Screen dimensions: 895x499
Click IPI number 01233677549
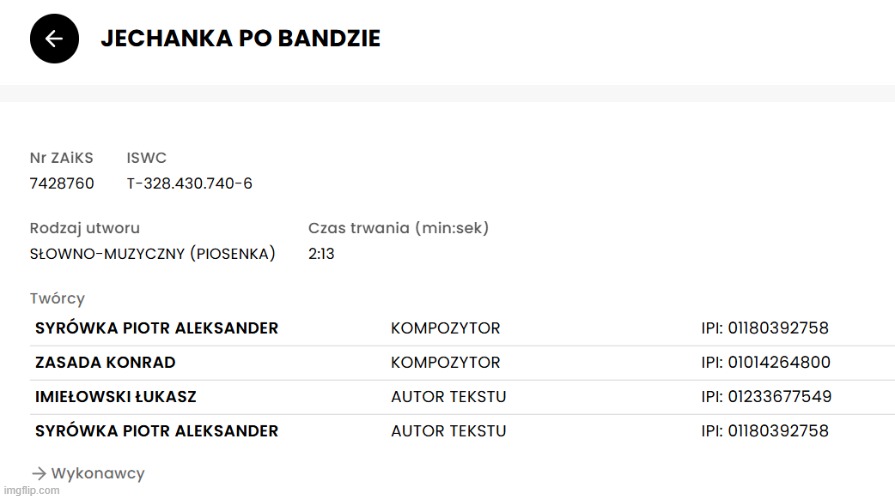coord(765,397)
